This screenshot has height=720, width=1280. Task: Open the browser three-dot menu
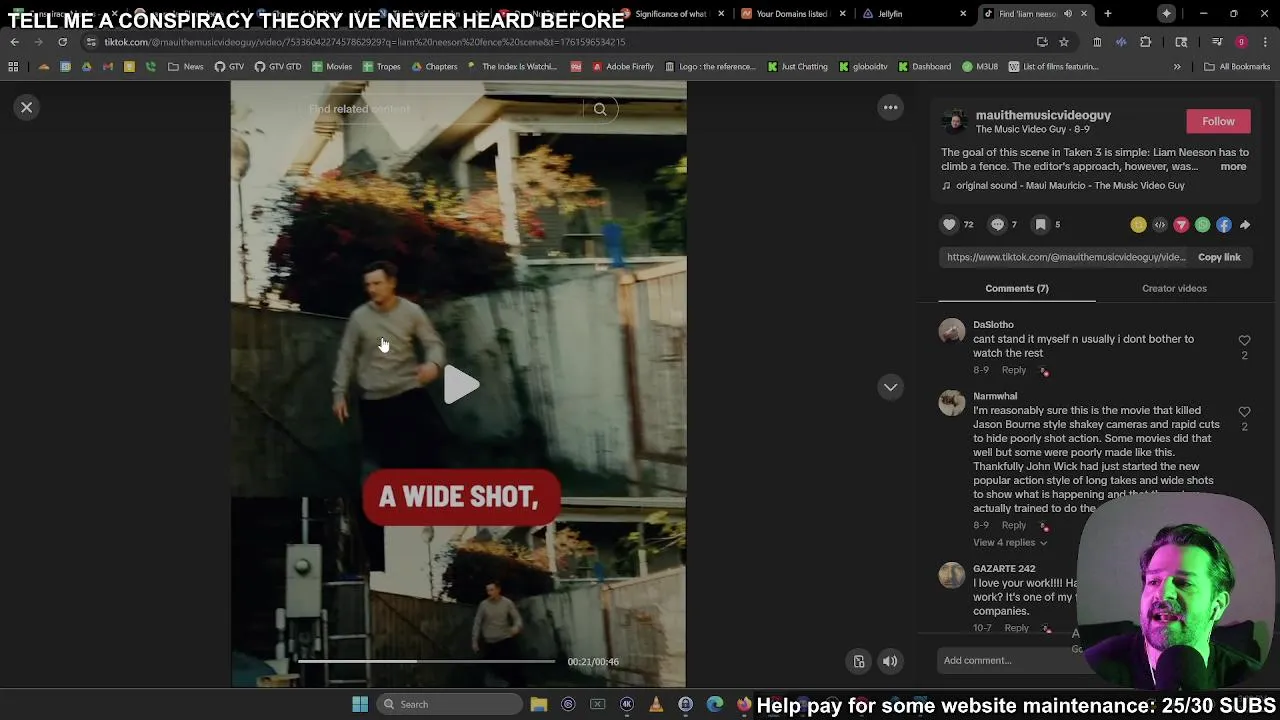coord(1266,42)
